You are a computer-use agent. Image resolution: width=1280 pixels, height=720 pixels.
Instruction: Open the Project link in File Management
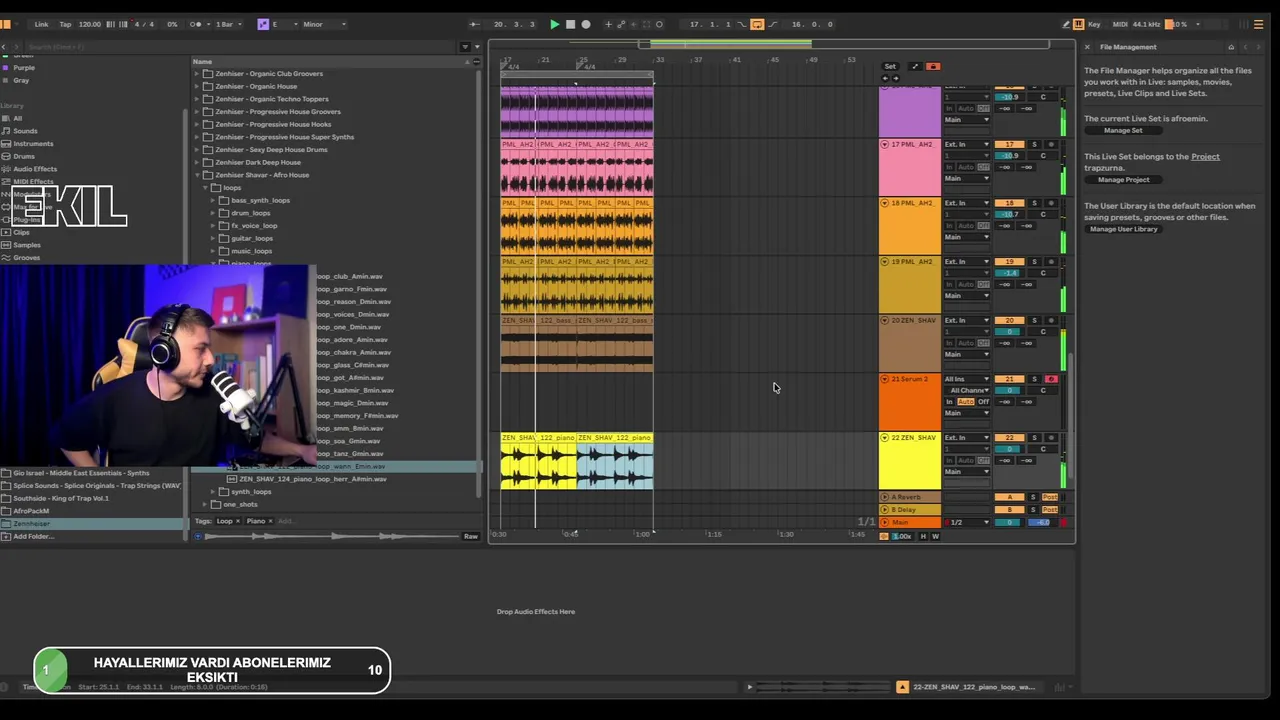click(1205, 156)
